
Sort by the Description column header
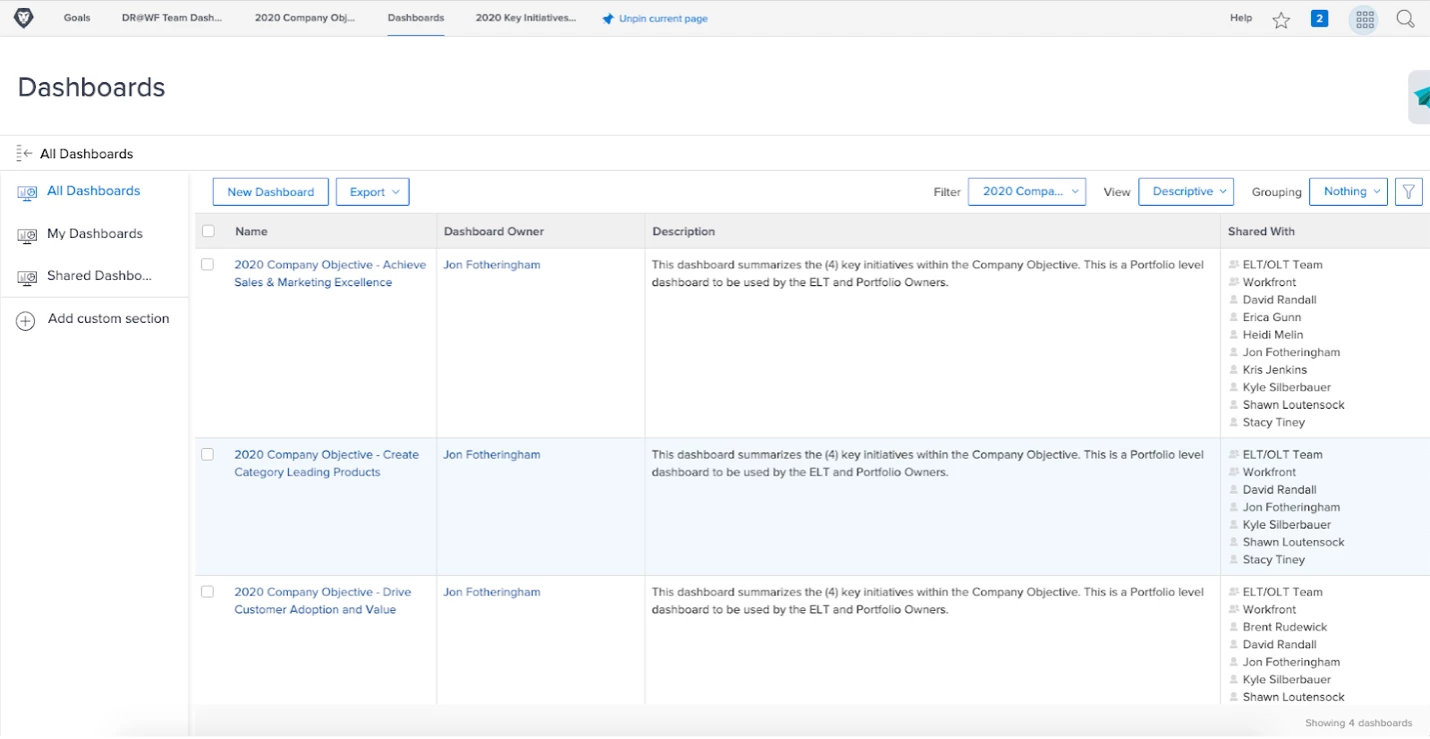pos(684,231)
